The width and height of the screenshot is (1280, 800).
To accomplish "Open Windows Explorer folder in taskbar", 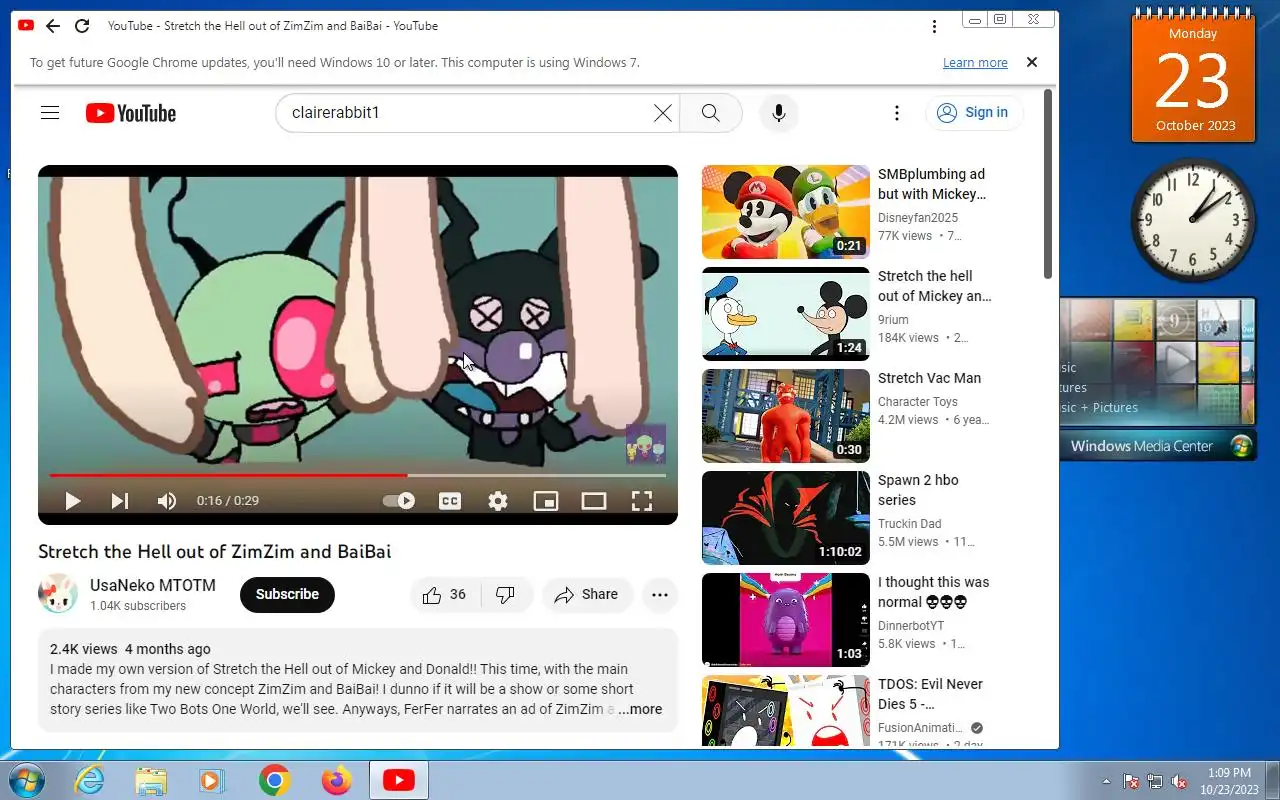I will (151, 780).
